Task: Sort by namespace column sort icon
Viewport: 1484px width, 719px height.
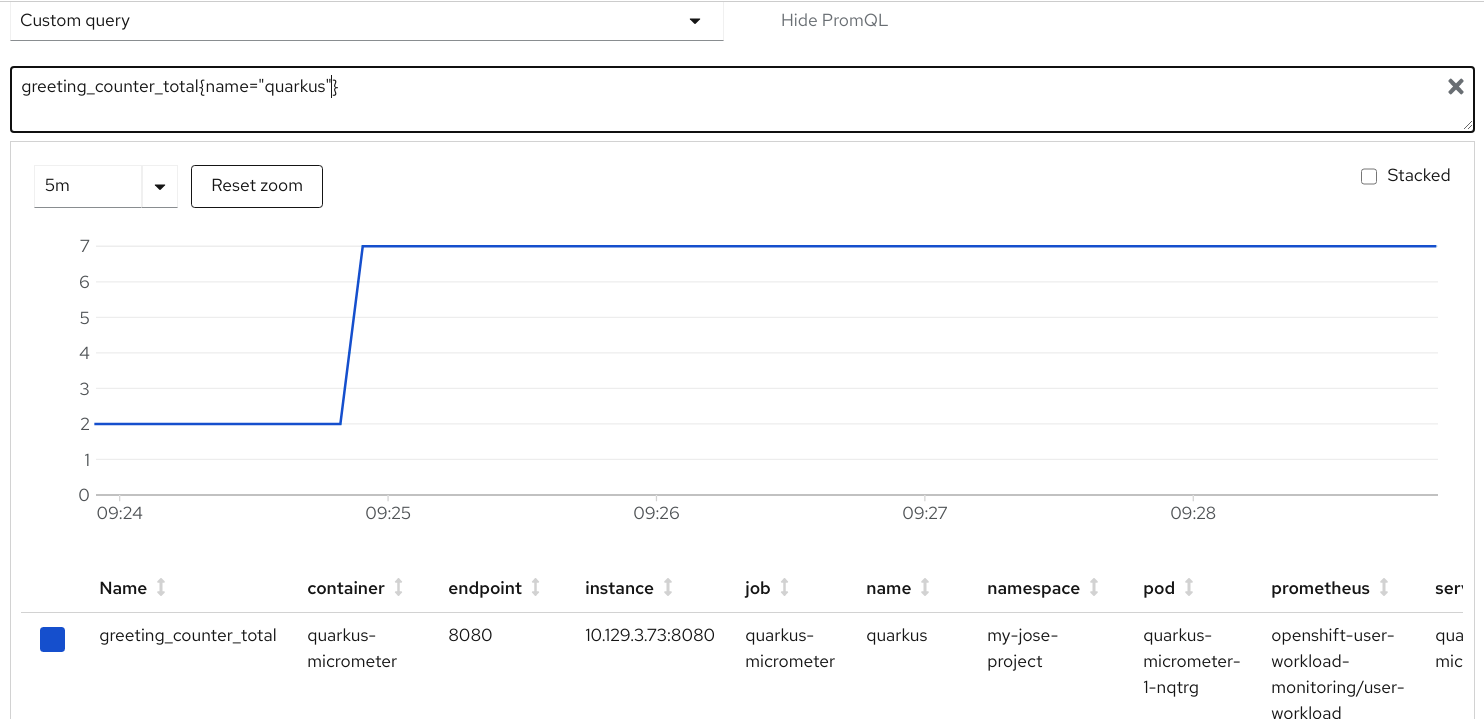Action: pyautogui.click(x=1094, y=588)
